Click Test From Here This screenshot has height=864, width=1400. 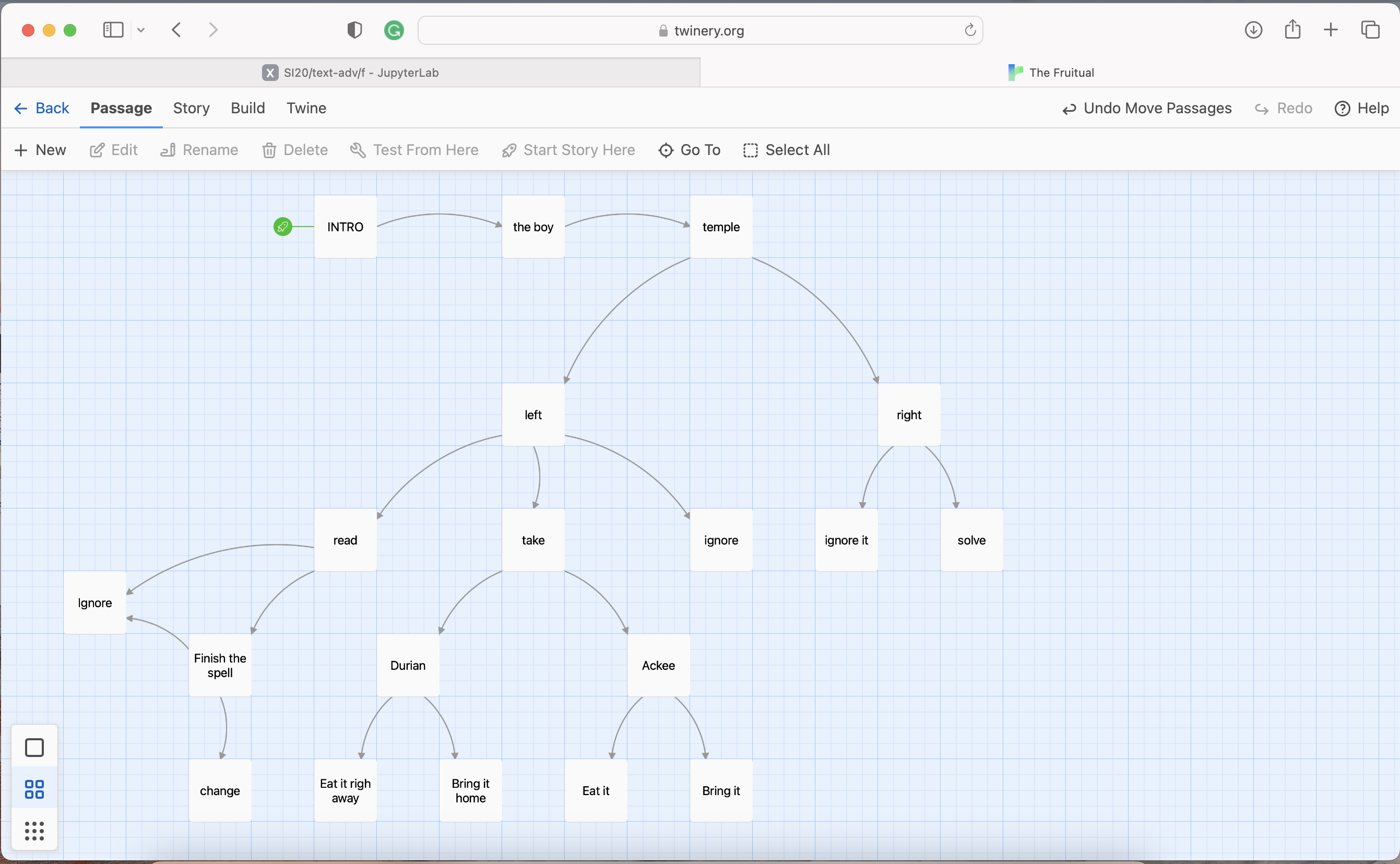pos(414,150)
